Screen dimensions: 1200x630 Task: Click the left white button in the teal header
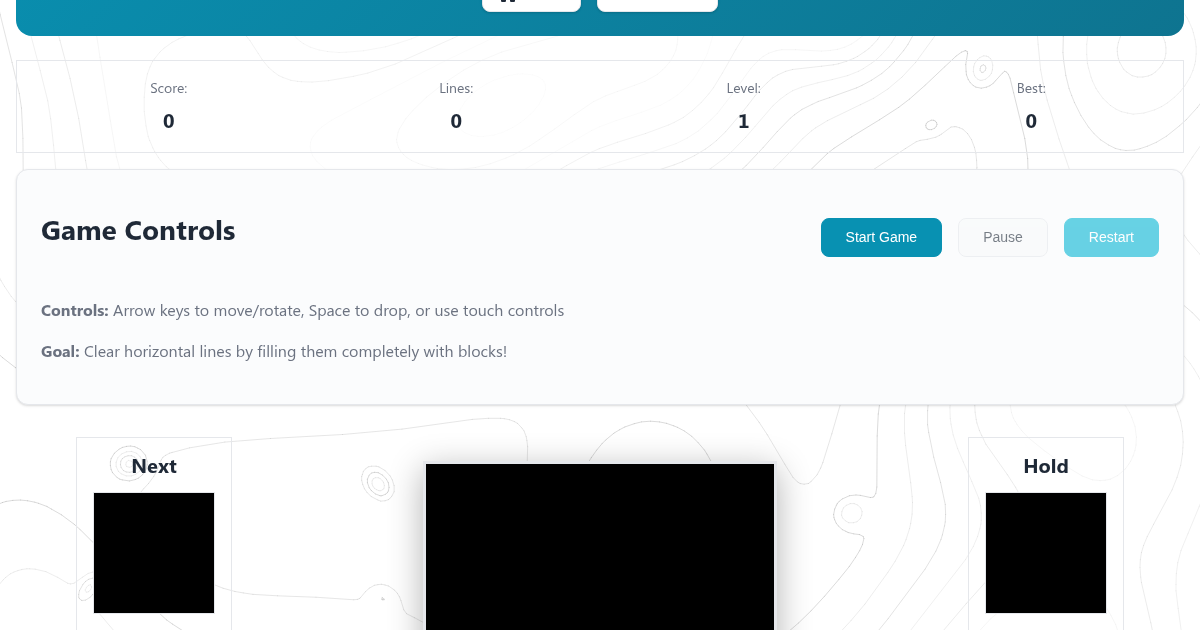point(531,5)
